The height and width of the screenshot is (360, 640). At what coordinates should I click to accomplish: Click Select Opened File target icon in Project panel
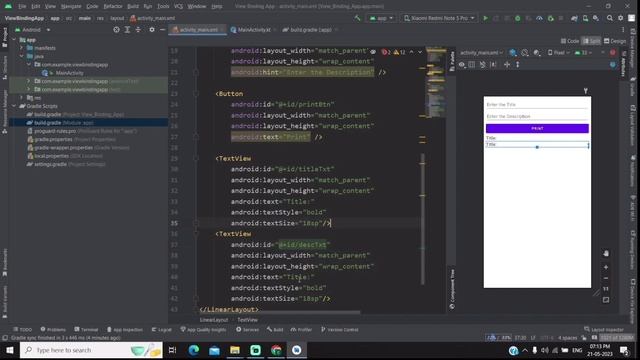(x=116, y=29)
